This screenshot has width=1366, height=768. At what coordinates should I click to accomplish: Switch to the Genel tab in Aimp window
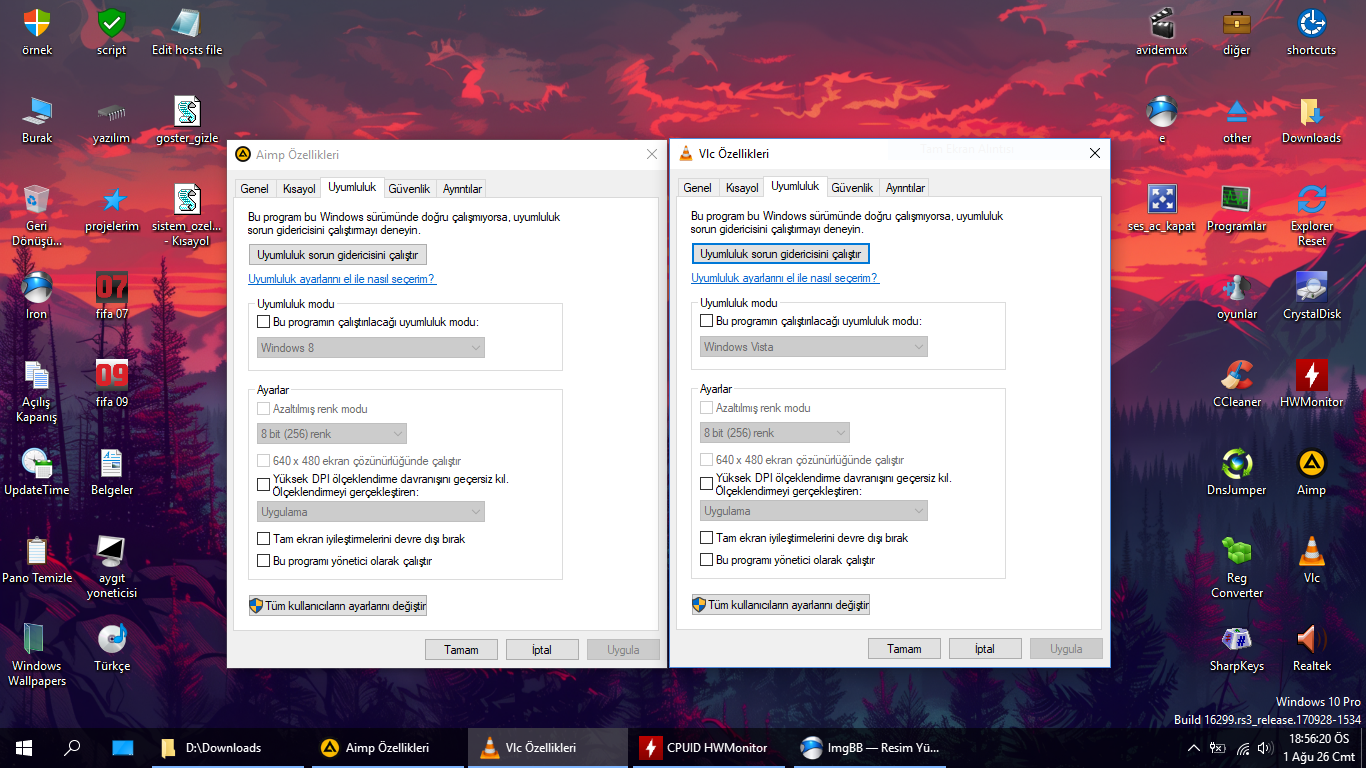pos(254,189)
